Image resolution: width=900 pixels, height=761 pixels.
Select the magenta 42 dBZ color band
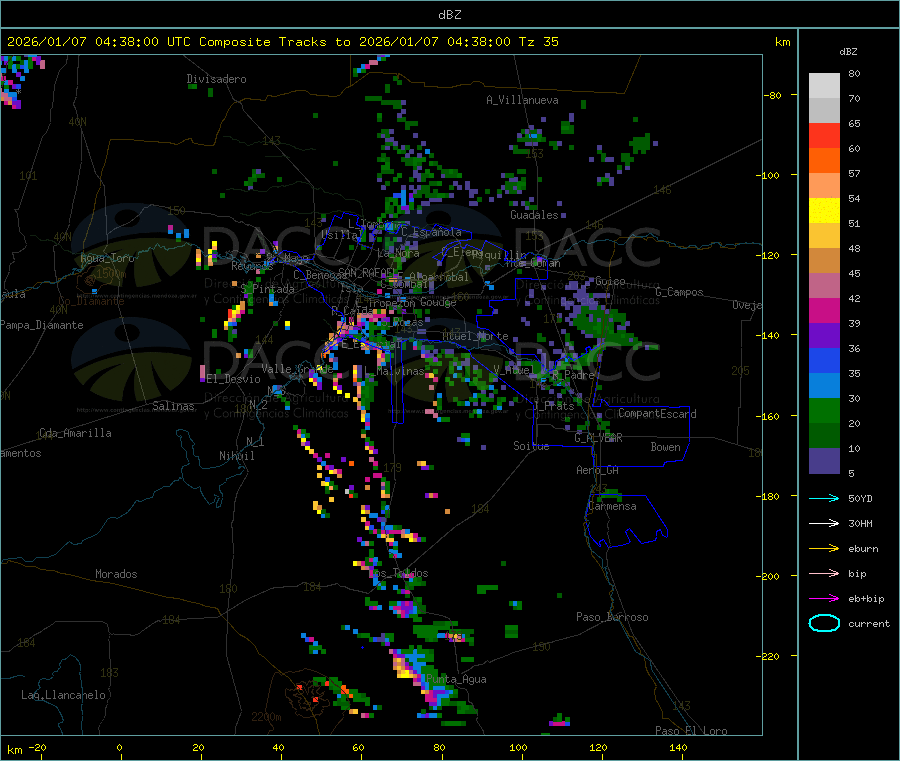point(824,310)
